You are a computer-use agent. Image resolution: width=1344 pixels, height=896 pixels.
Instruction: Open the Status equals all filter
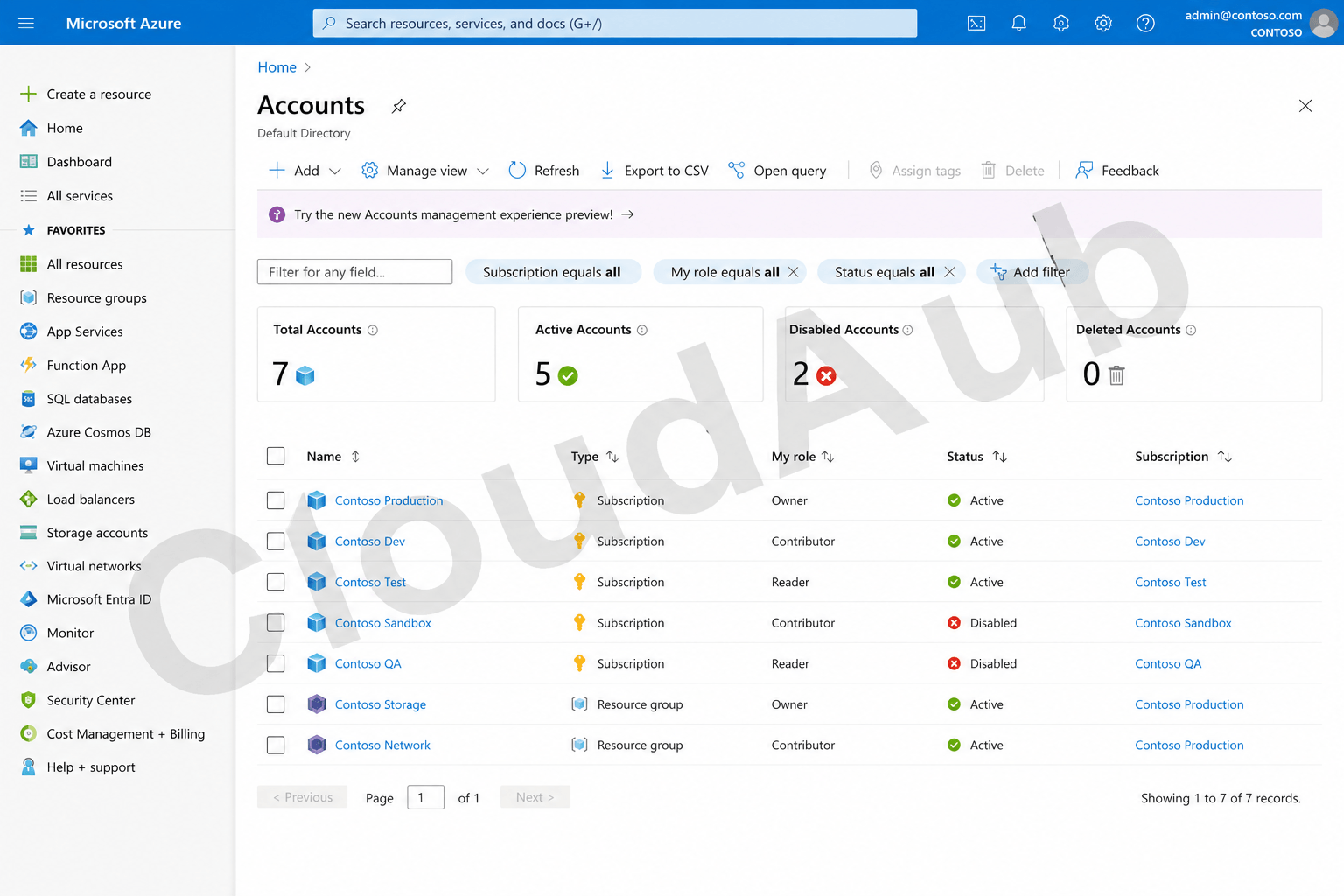(x=885, y=272)
